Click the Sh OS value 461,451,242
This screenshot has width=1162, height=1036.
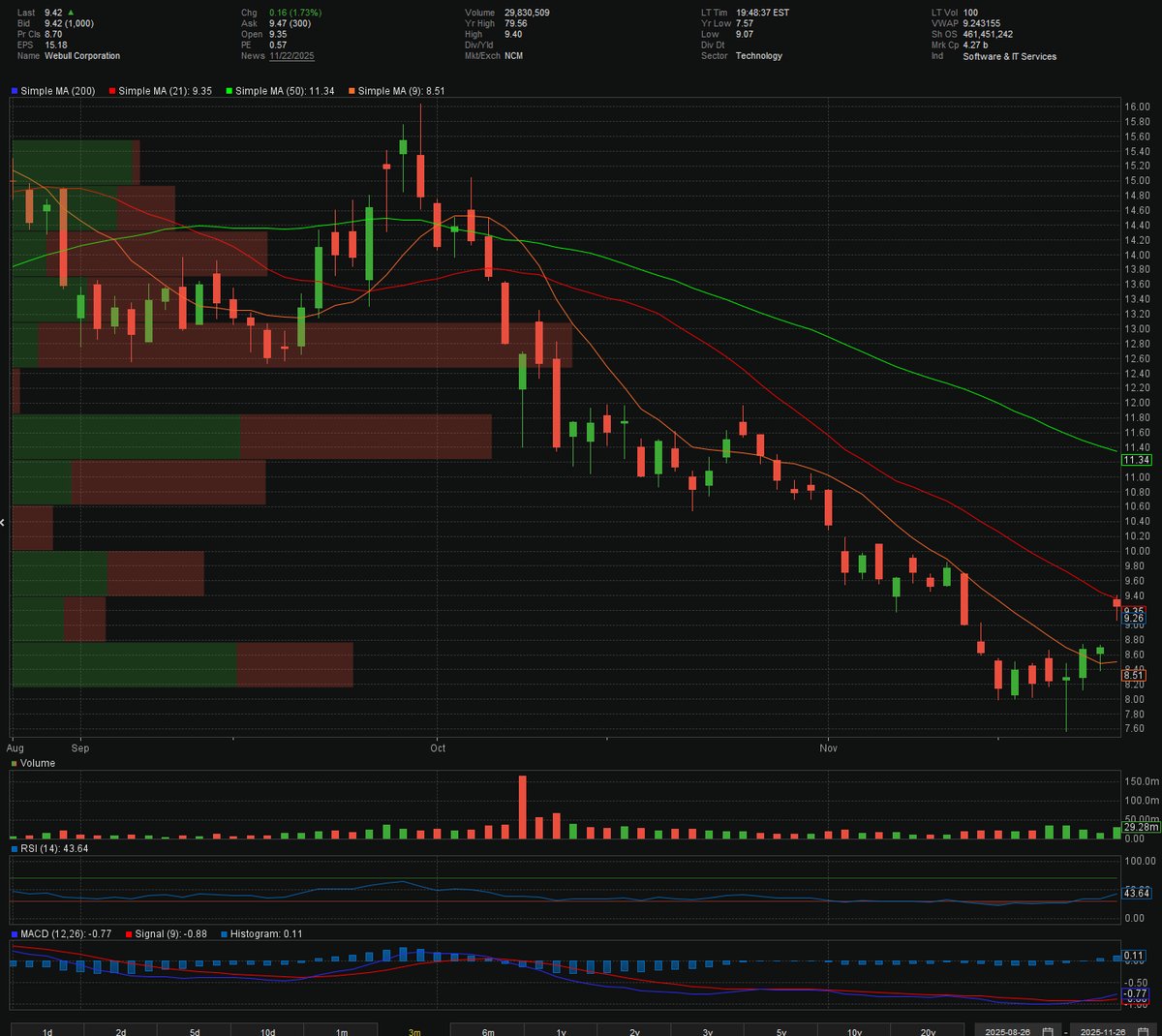[988, 34]
